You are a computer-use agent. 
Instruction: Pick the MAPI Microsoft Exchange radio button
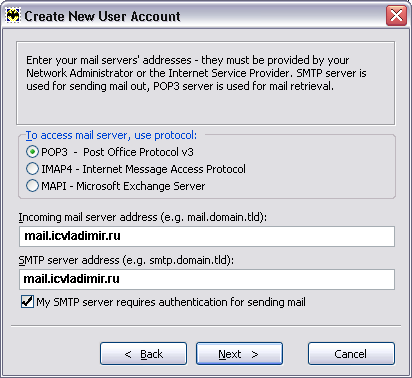coord(32,186)
